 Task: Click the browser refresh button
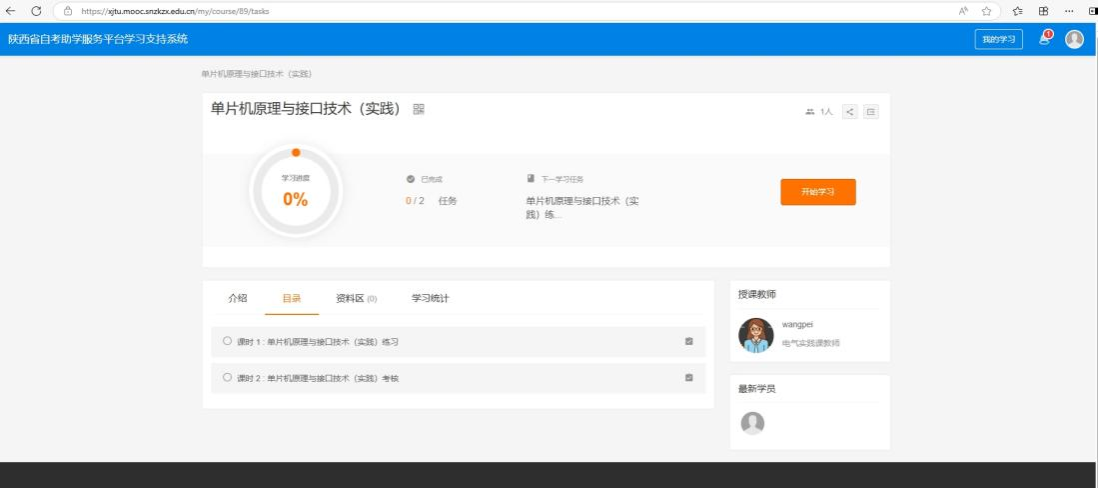click(x=36, y=11)
